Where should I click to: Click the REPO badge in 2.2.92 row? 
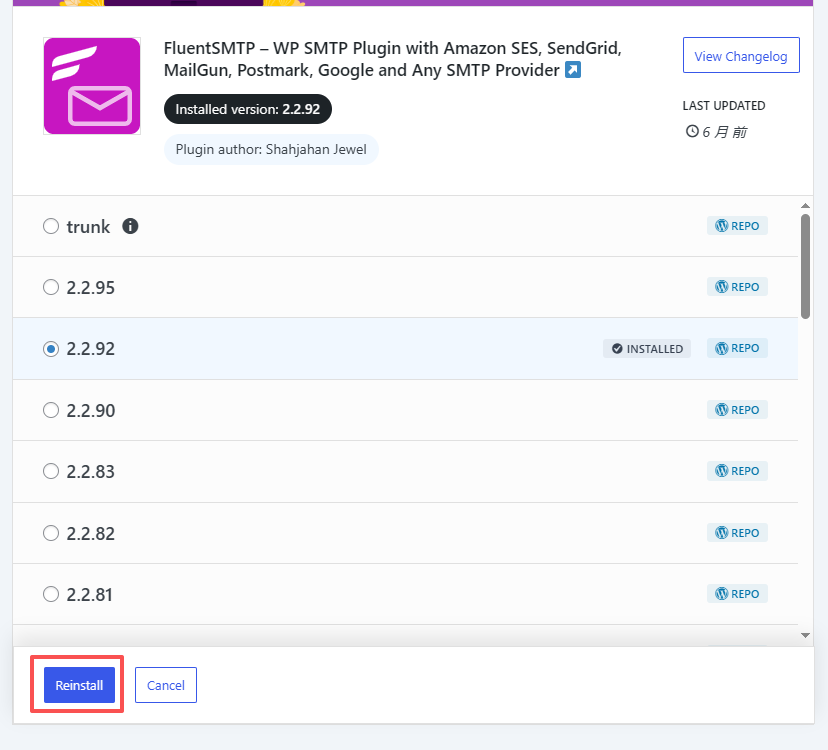737,348
